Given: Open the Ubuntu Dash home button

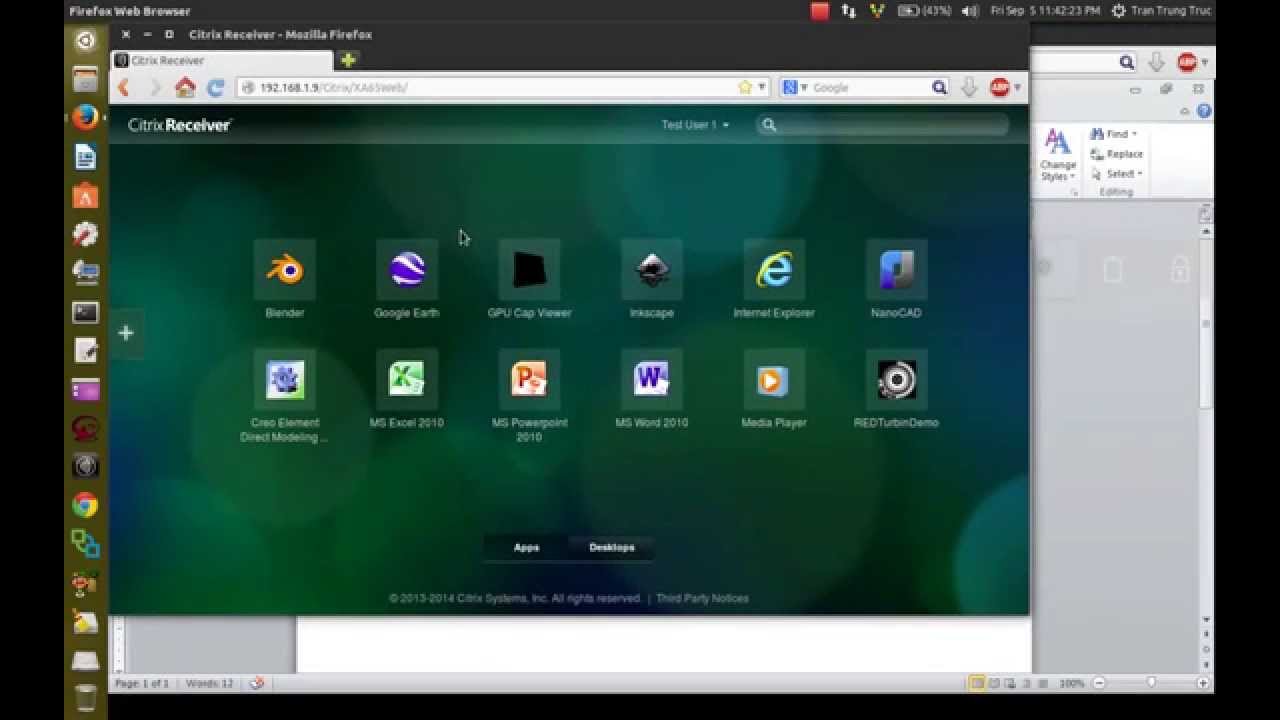Looking at the screenshot, I should click(x=85, y=40).
